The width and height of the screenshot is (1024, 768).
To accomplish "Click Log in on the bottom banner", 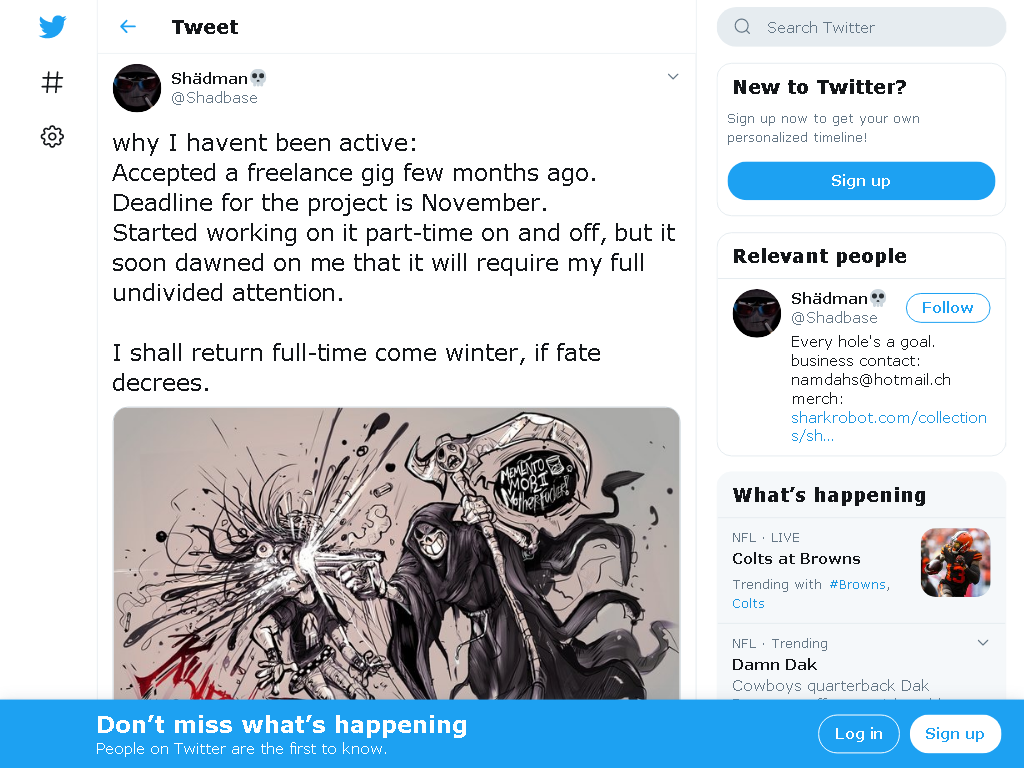I will pyautogui.click(x=859, y=733).
